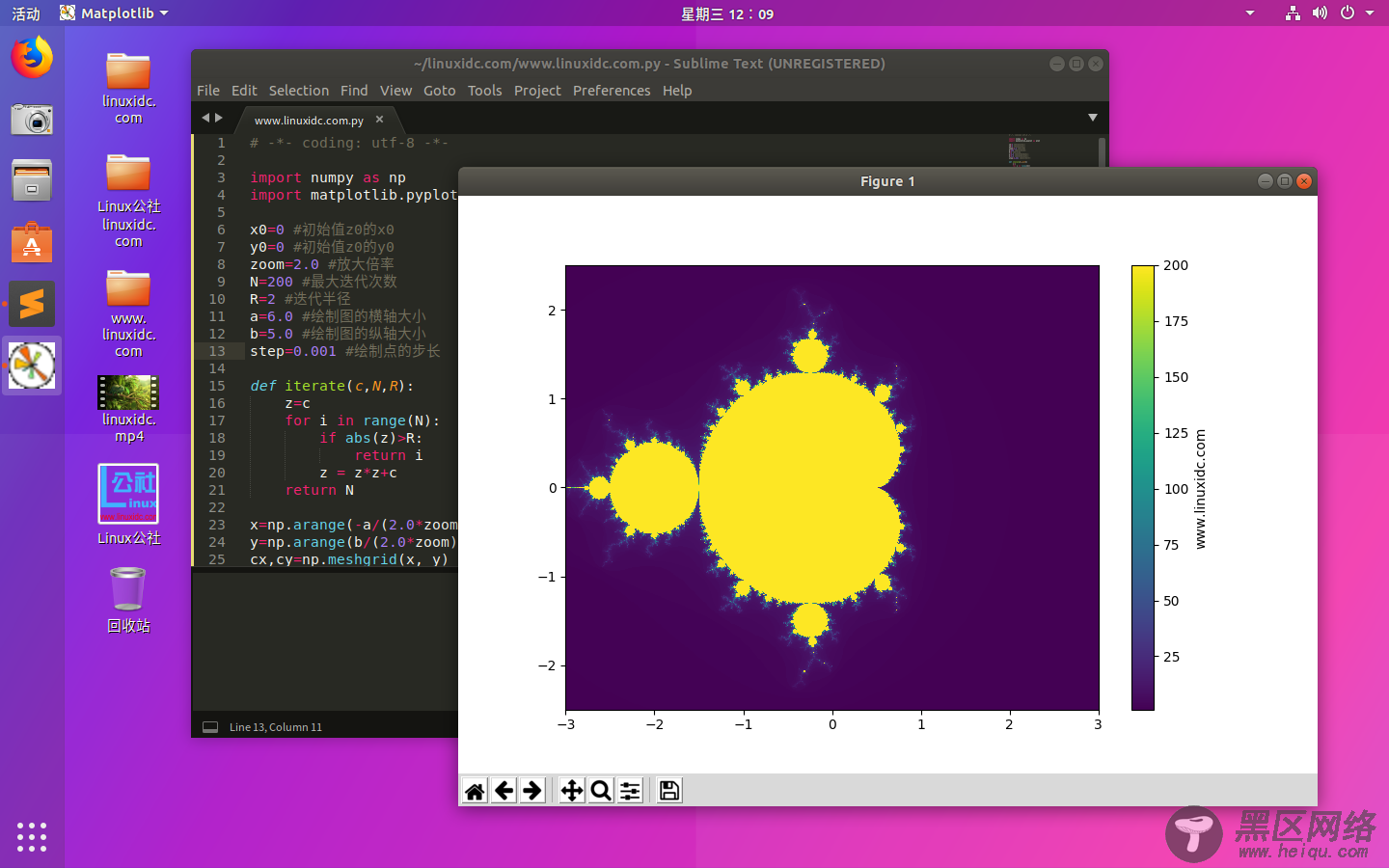Open the www.linuxidc.com desktop folder

click(x=128, y=314)
